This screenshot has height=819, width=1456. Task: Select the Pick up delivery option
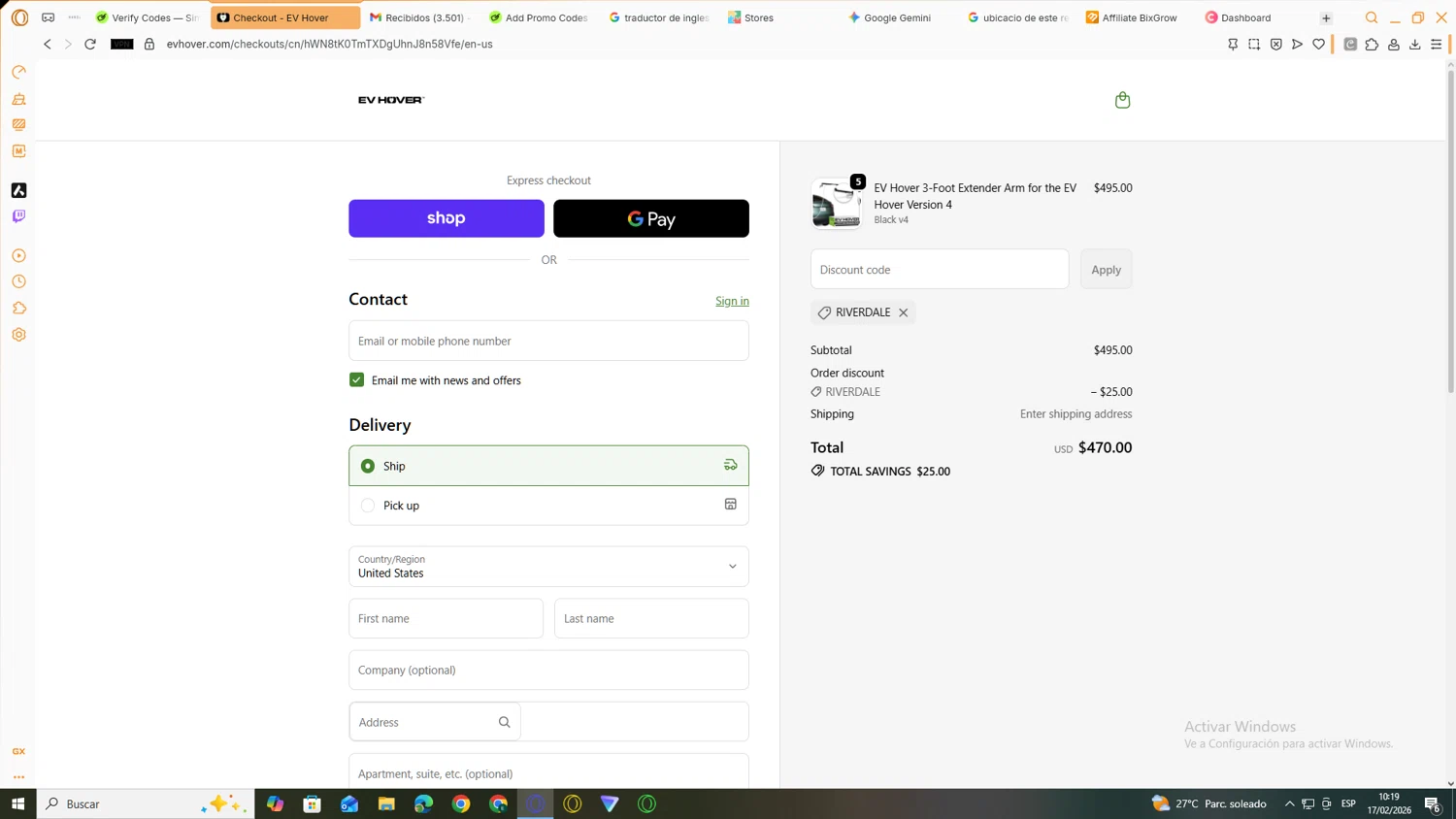[548, 506]
